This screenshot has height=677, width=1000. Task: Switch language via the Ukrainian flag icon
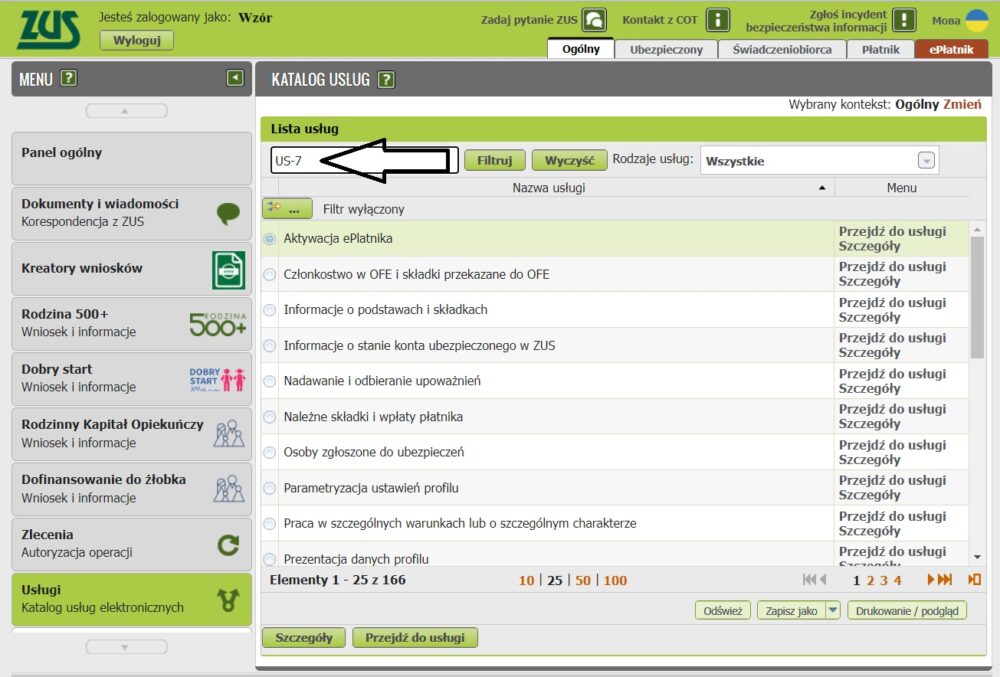(x=977, y=20)
